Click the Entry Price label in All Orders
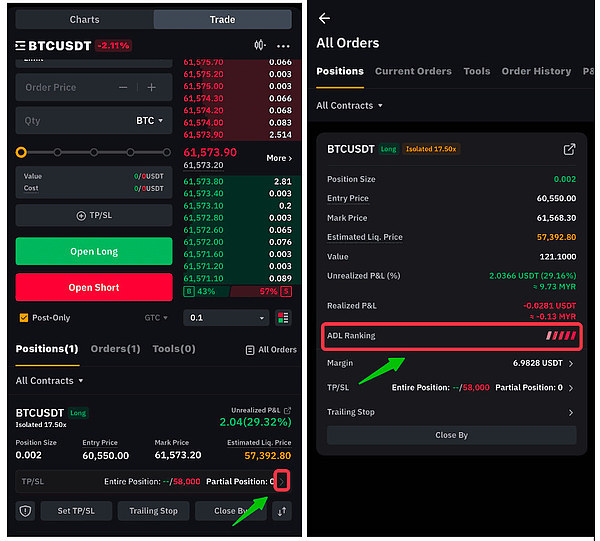Viewport: 600px width, 541px height. (348, 198)
